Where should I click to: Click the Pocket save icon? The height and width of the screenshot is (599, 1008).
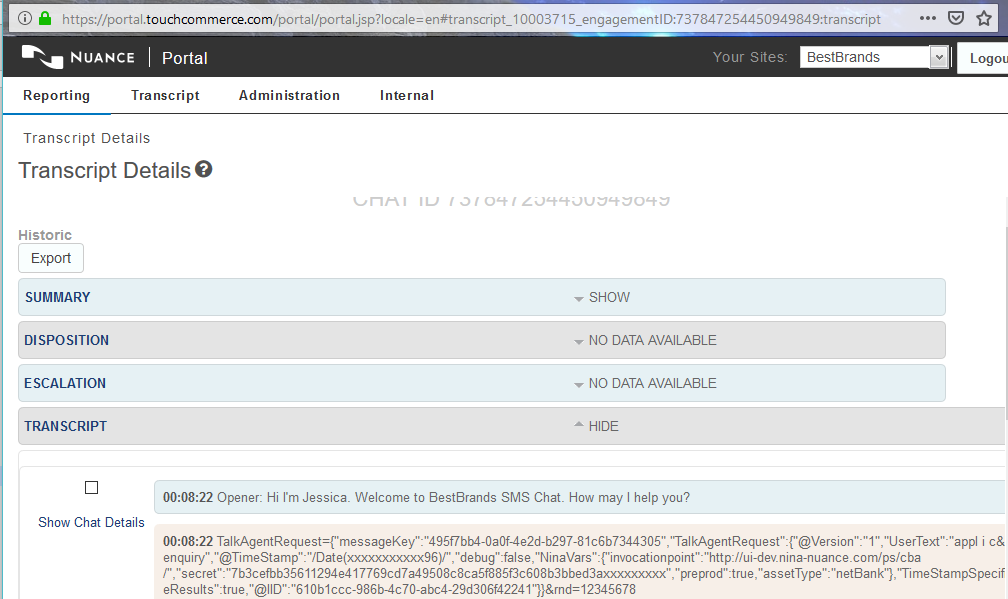click(x=956, y=18)
